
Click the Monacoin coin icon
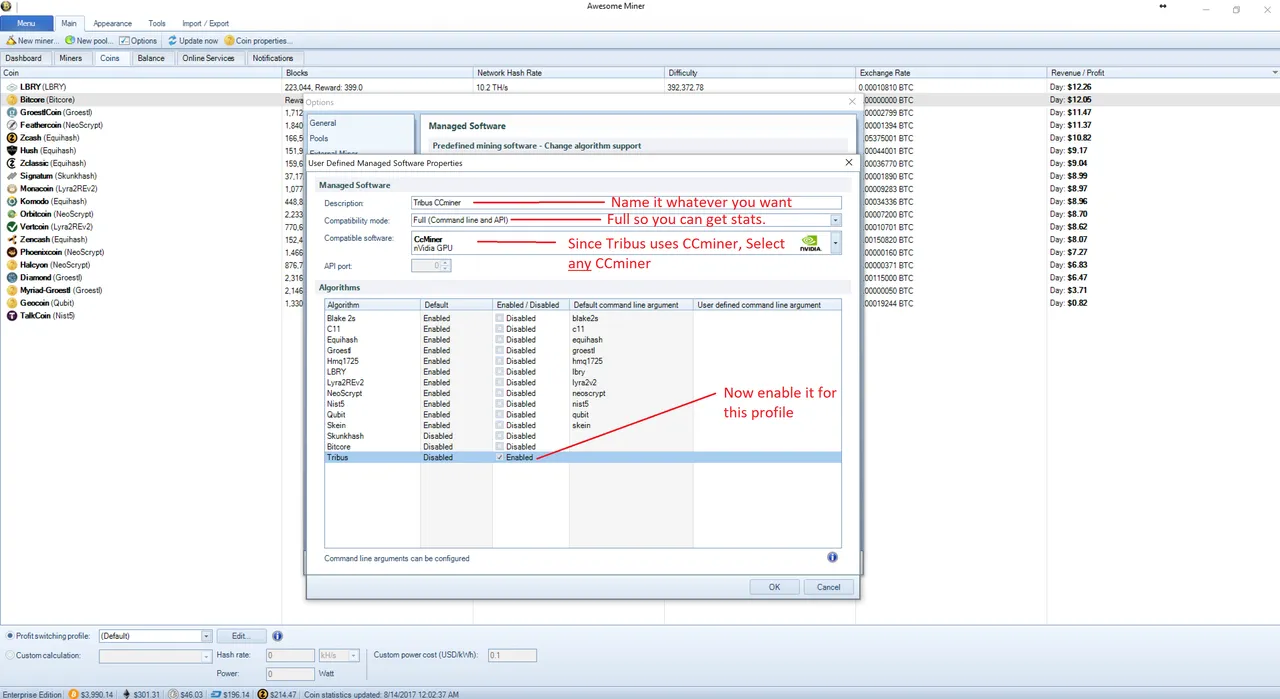tap(12, 189)
